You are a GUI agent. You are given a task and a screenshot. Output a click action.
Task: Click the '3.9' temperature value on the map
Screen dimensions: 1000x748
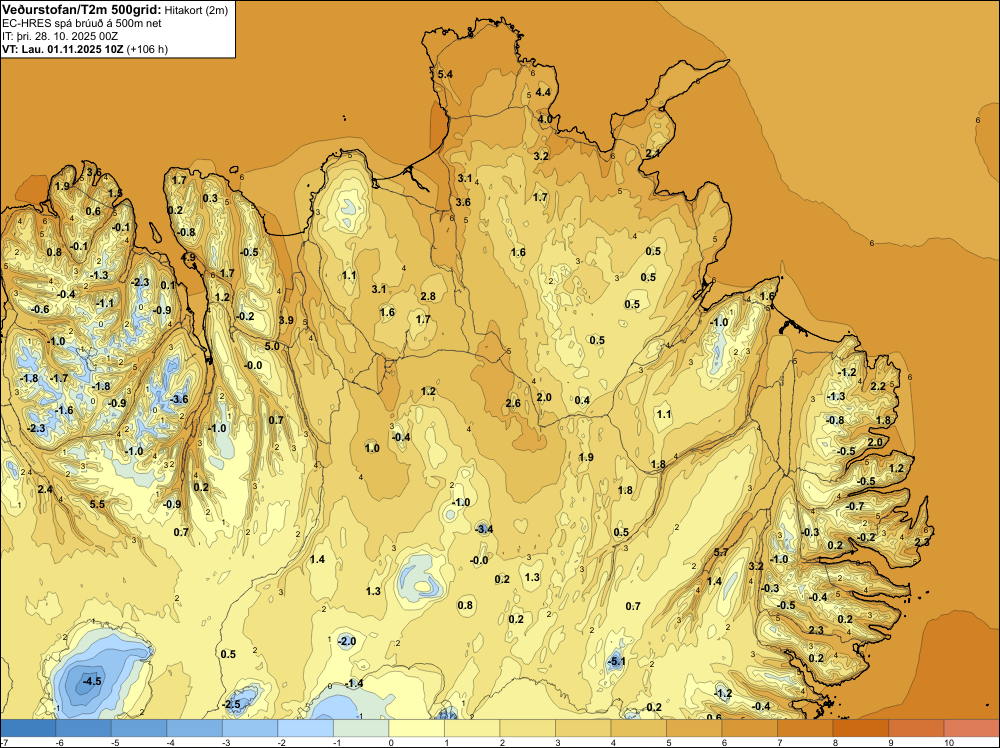click(286, 320)
